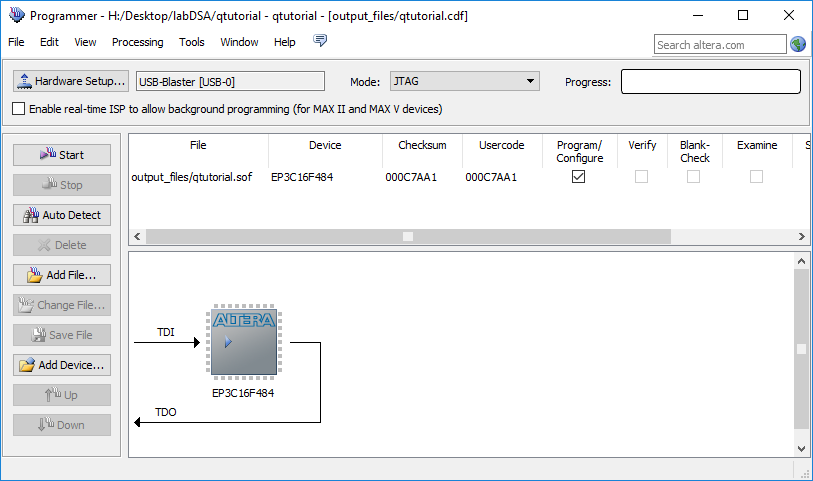Click the chain diagram scroll-down arrow

[x=801, y=448]
